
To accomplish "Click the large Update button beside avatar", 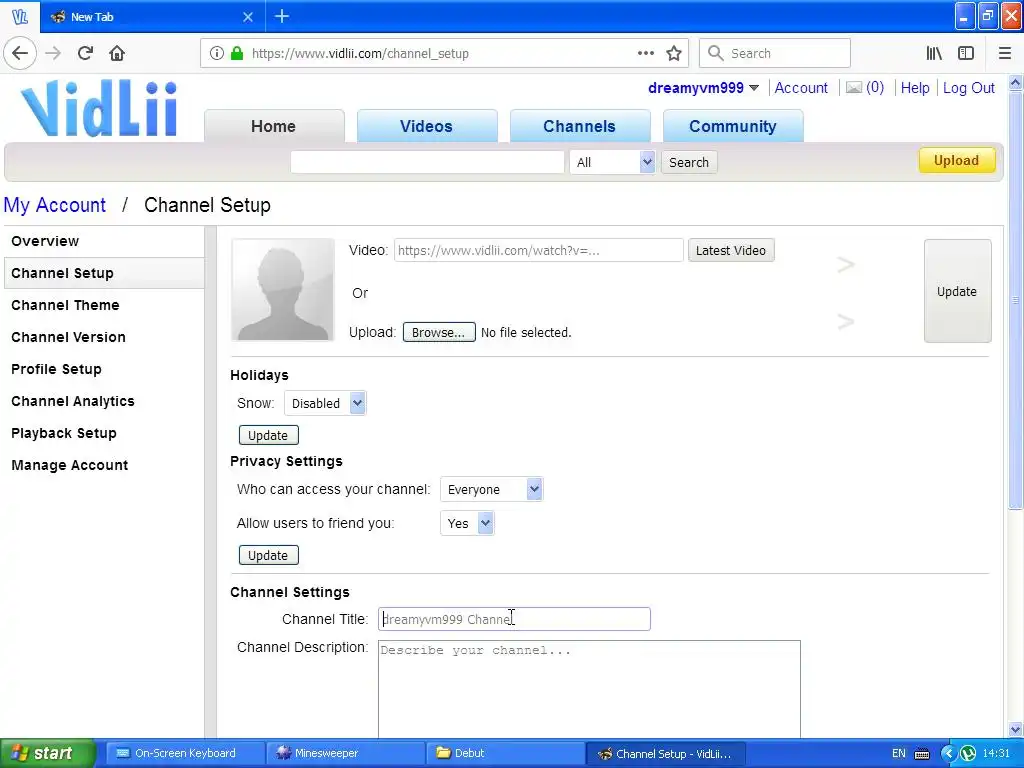I will tap(957, 291).
